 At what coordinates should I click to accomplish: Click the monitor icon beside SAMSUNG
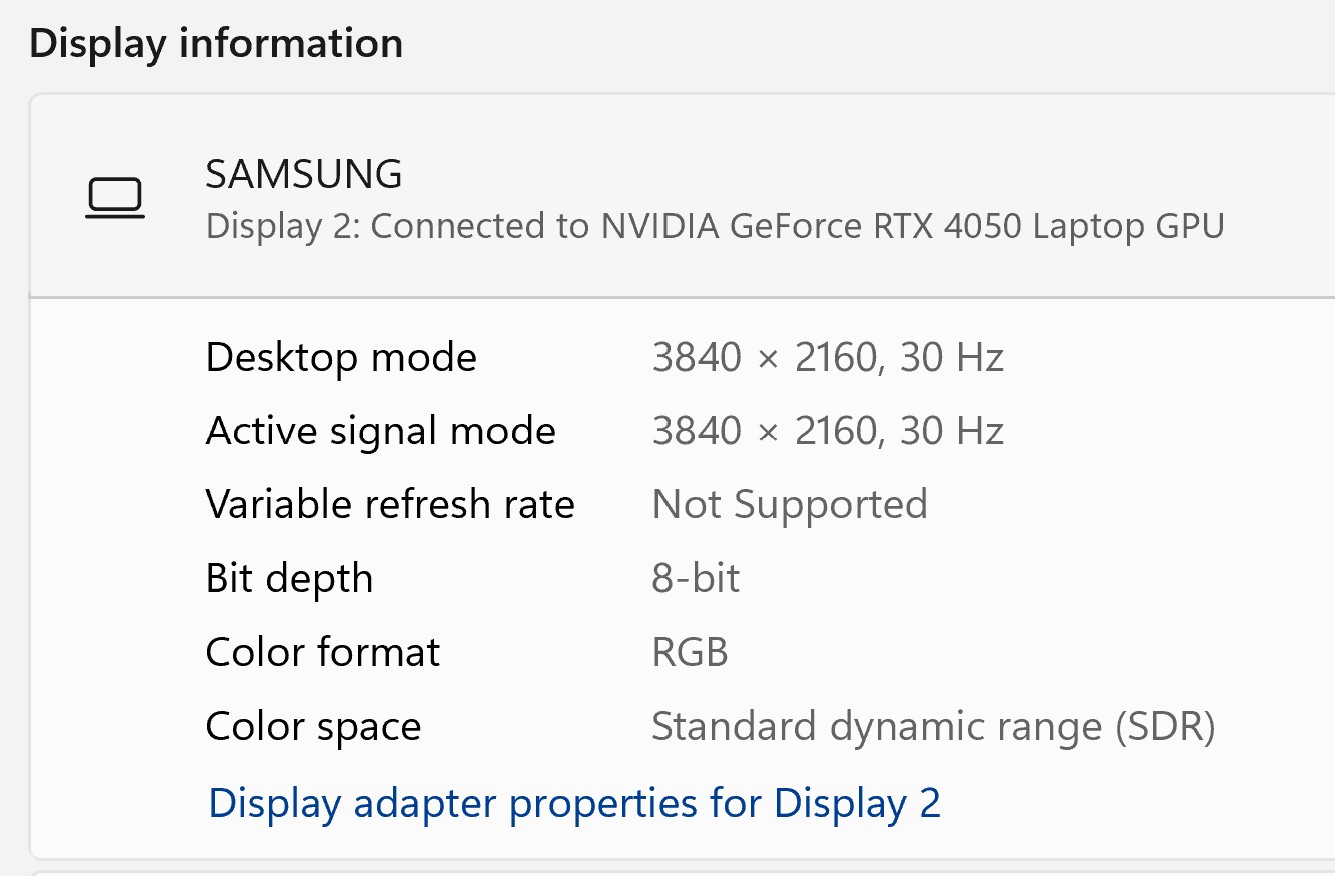(x=115, y=198)
